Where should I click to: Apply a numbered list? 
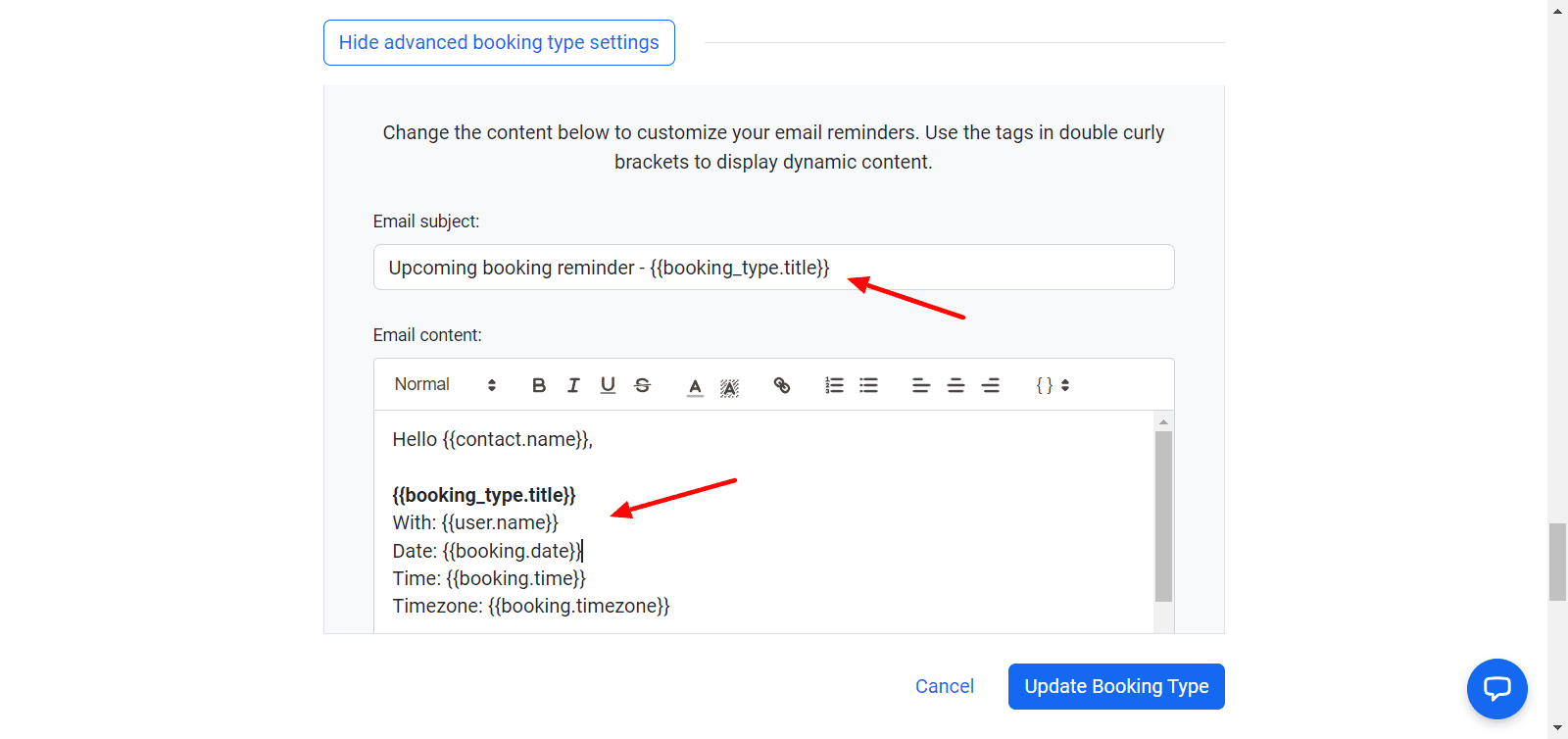834,385
